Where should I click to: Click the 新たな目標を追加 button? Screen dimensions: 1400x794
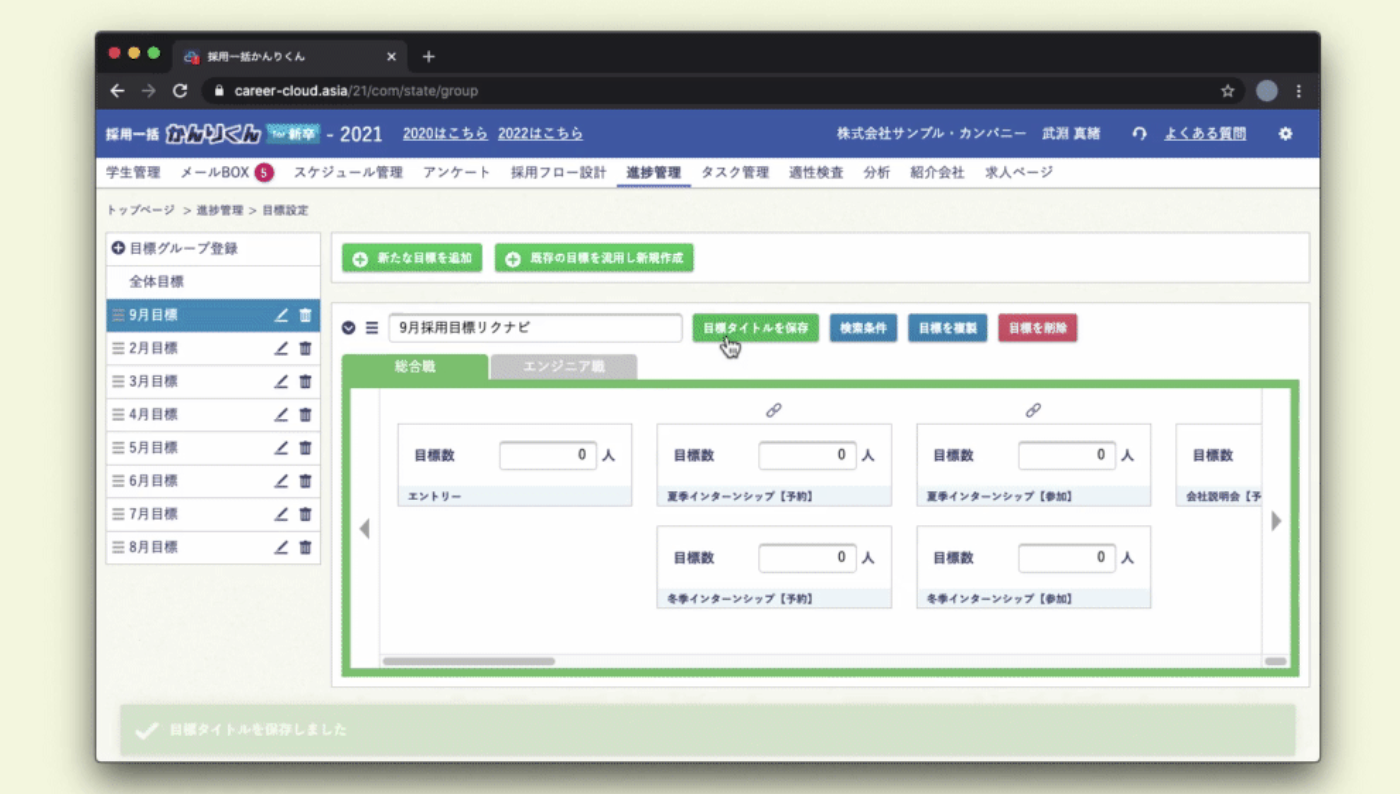coord(412,258)
